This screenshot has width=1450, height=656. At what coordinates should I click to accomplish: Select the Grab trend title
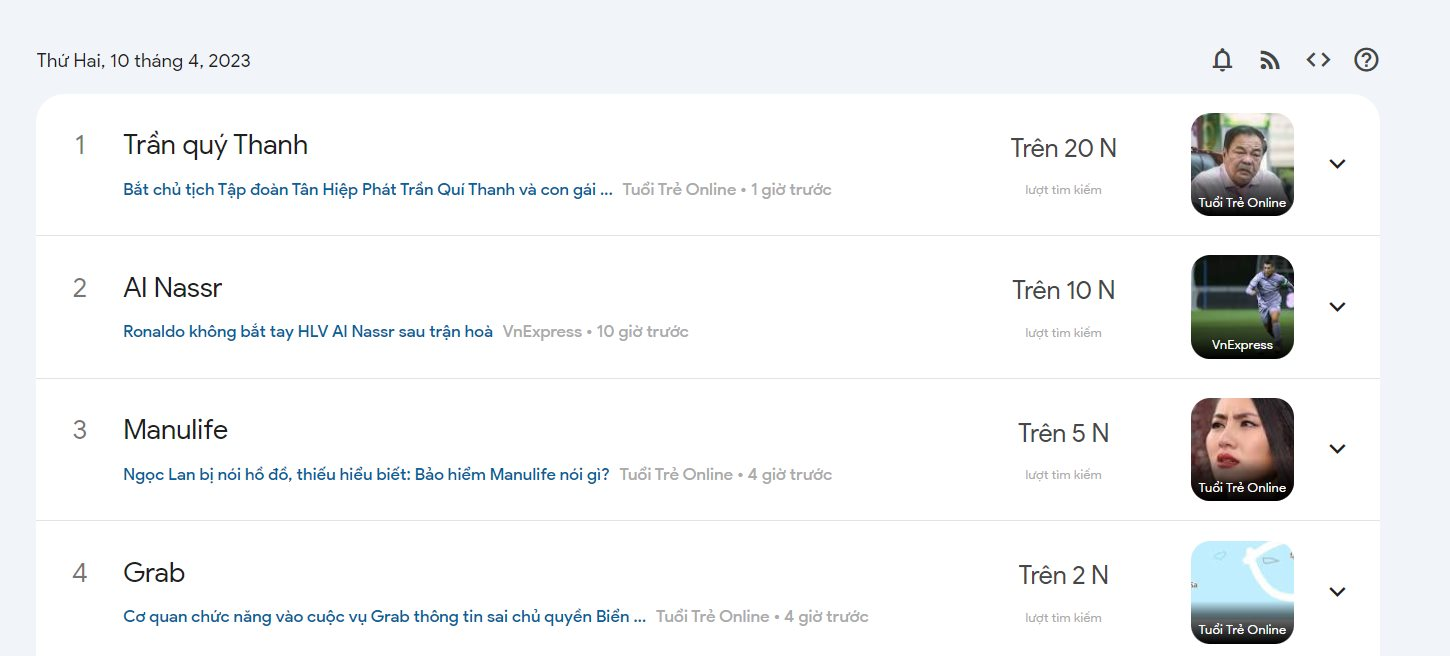[154, 573]
